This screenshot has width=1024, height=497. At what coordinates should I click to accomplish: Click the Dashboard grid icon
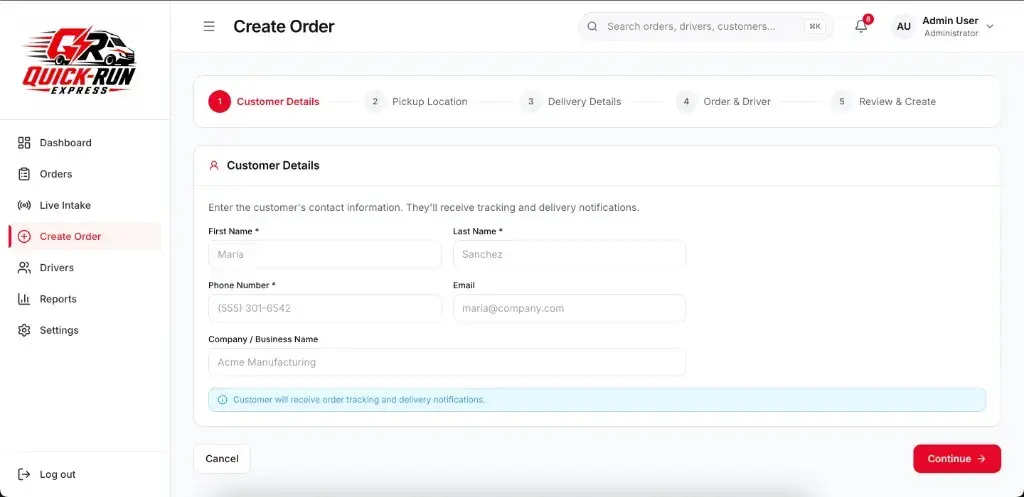(24, 142)
